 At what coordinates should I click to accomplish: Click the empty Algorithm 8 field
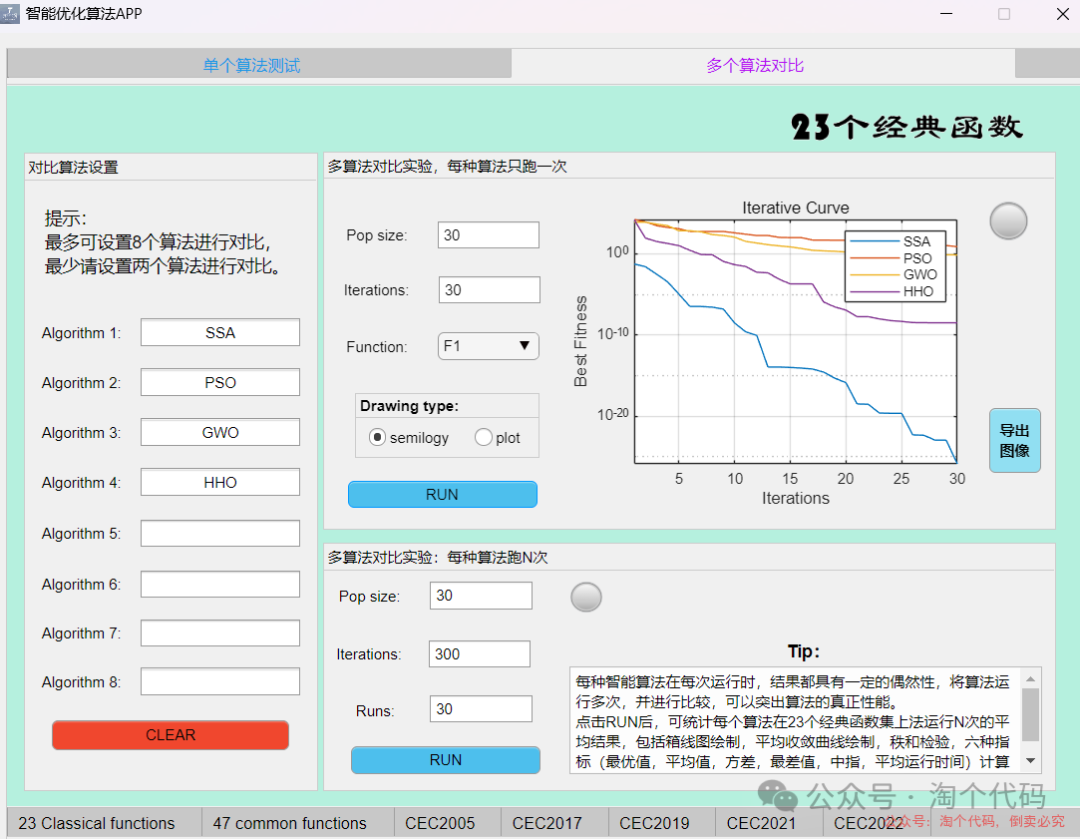(x=220, y=682)
